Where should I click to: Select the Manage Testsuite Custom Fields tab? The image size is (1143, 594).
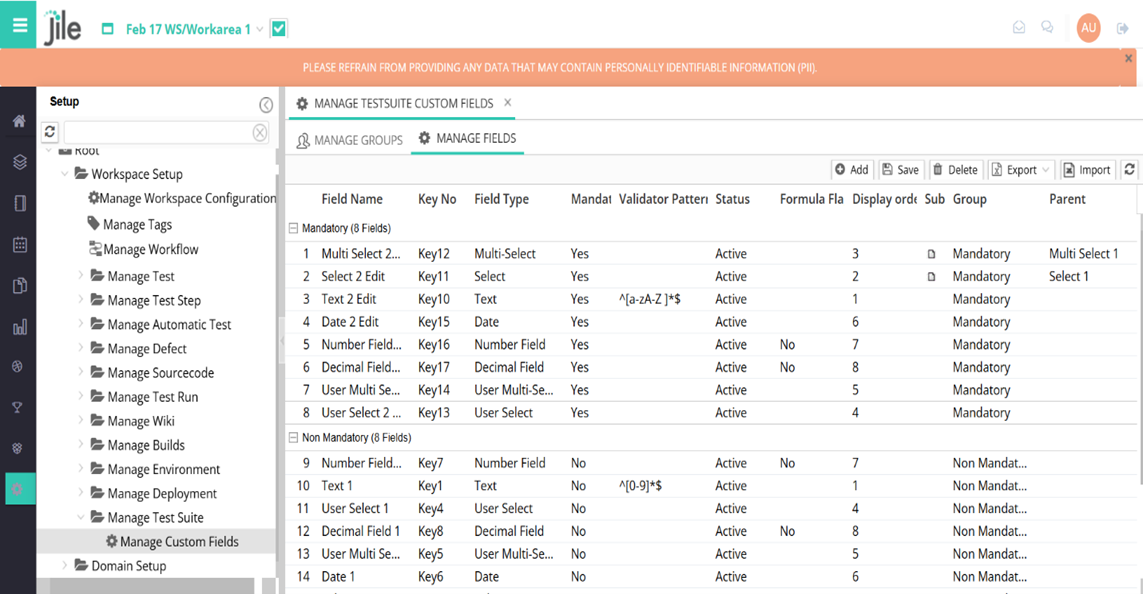tap(403, 103)
